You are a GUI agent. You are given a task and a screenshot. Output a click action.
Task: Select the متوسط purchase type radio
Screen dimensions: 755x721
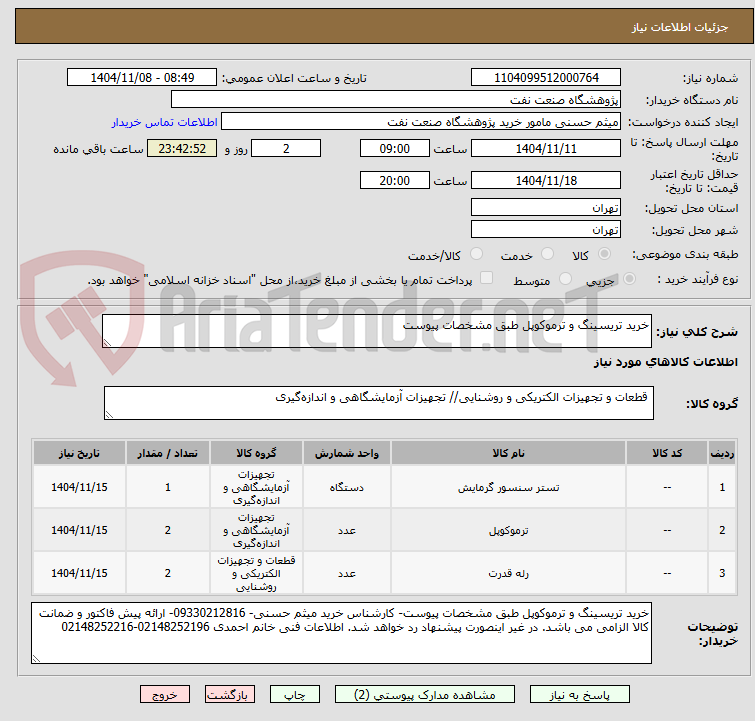565,279
